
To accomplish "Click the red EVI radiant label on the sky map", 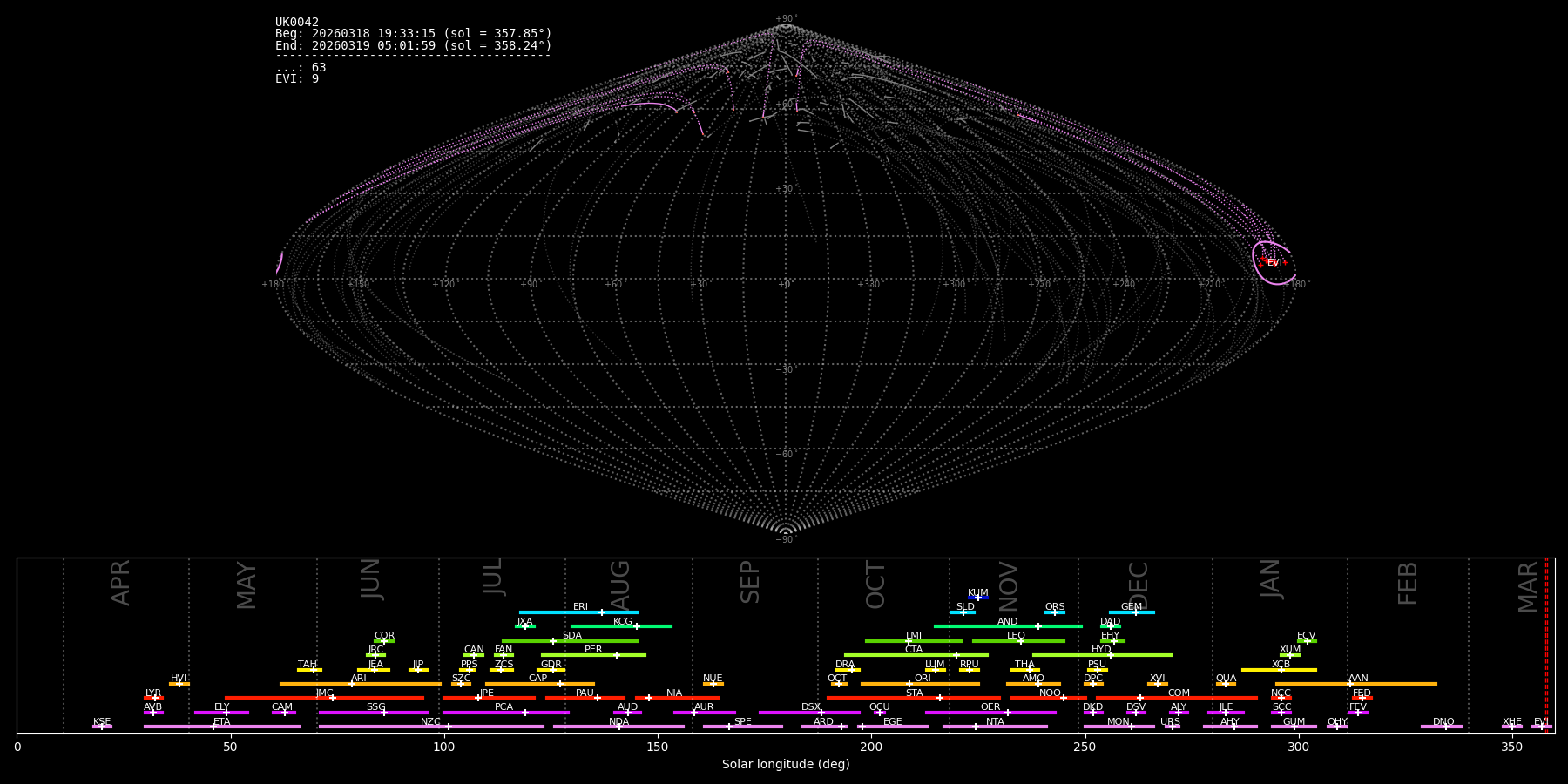I will (1274, 263).
